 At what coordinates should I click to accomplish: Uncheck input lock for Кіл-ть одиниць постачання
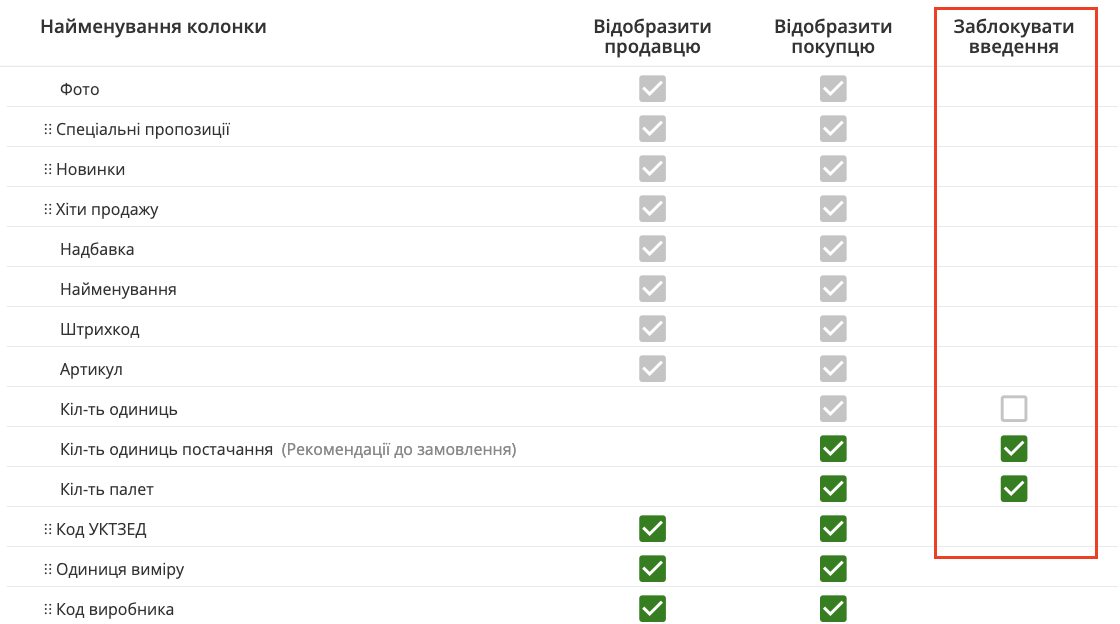tap(1014, 449)
